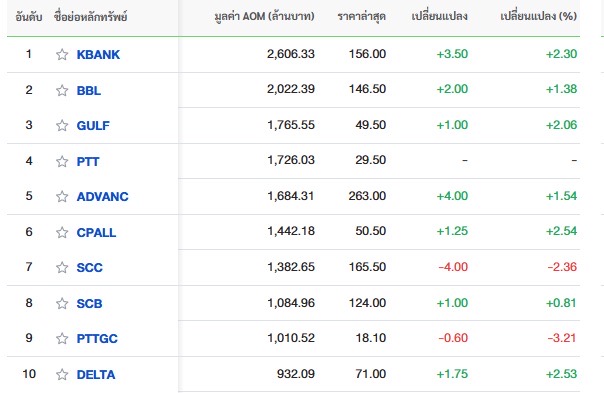Click the star icon beside DELTA
The height and width of the screenshot is (393, 604).
(x=62, y=374)
